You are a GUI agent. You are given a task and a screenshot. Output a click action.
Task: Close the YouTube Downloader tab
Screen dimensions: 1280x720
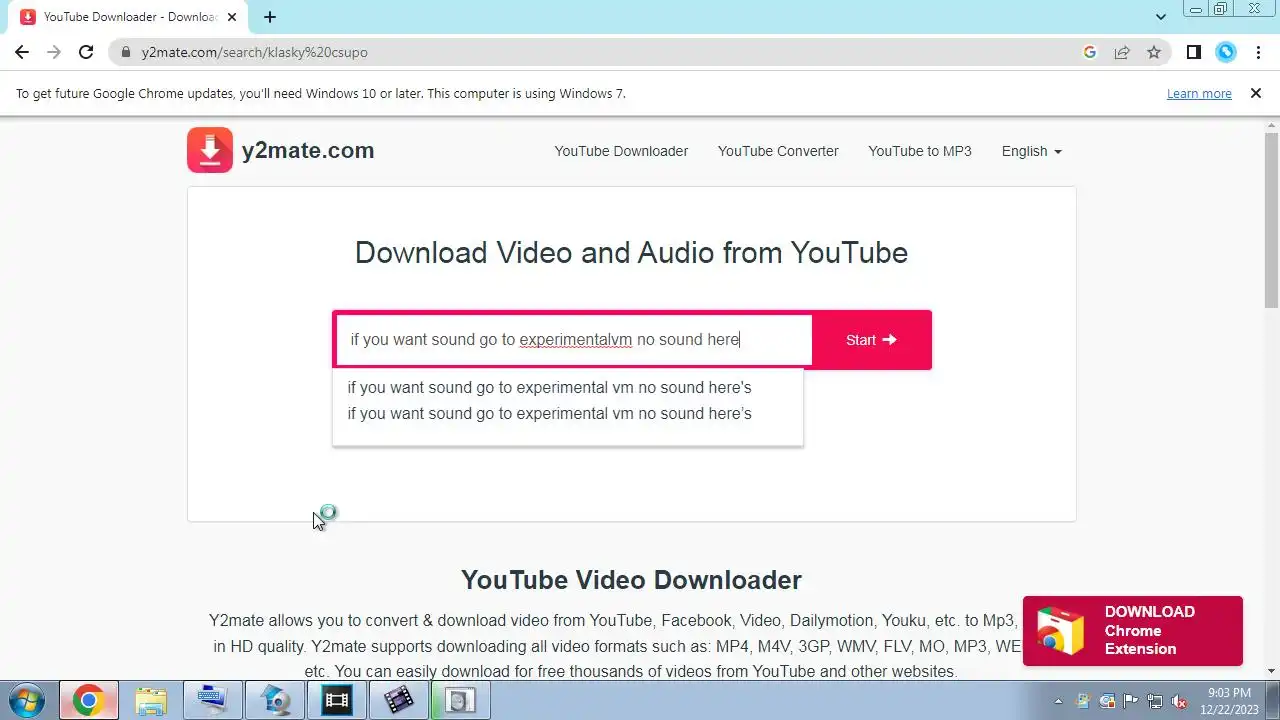point(232,17)
